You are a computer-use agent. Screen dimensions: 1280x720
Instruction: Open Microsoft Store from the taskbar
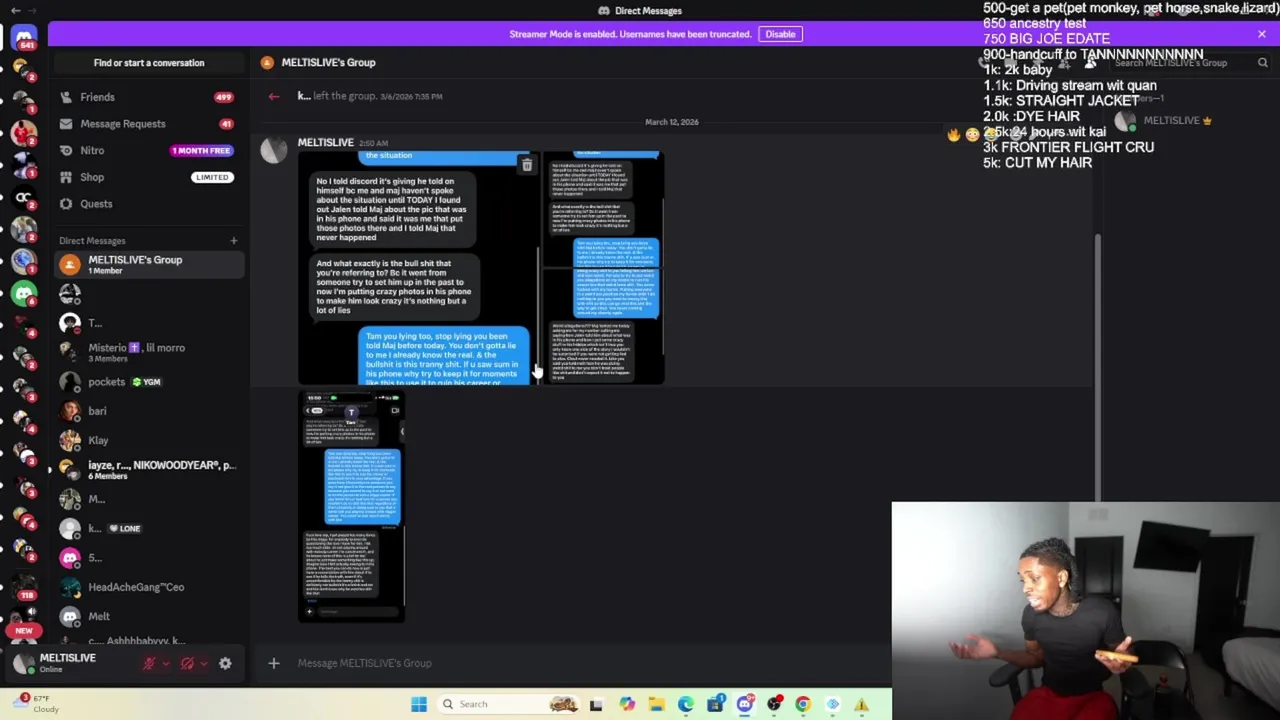[x=715, y=704]
